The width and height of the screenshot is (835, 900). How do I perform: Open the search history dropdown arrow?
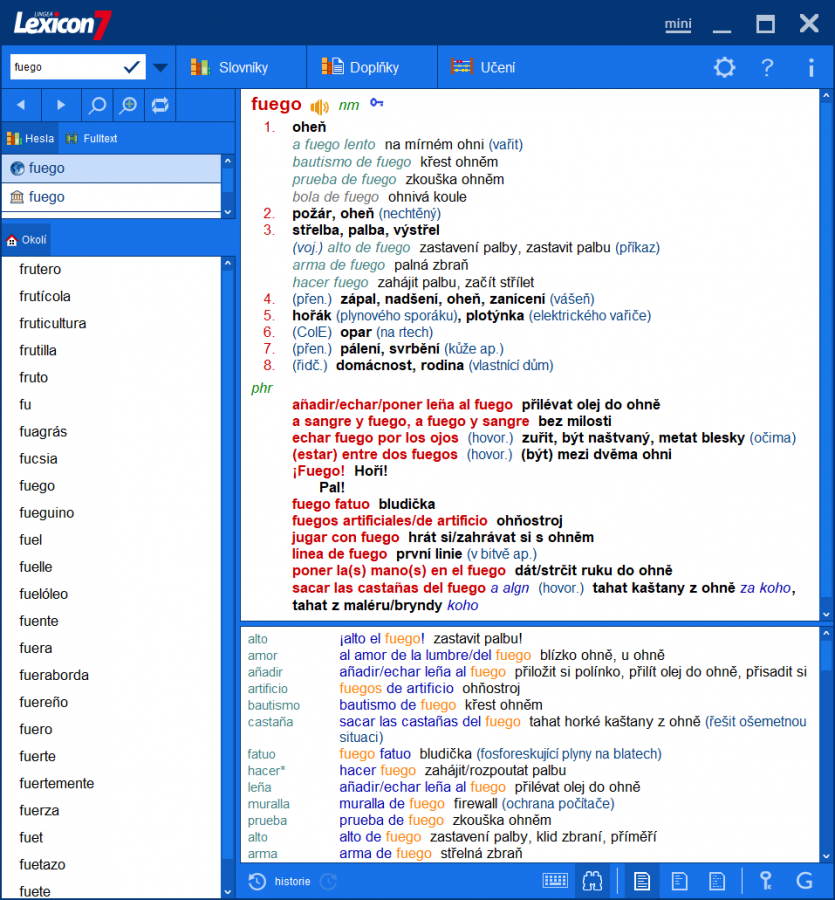(159, 66)
